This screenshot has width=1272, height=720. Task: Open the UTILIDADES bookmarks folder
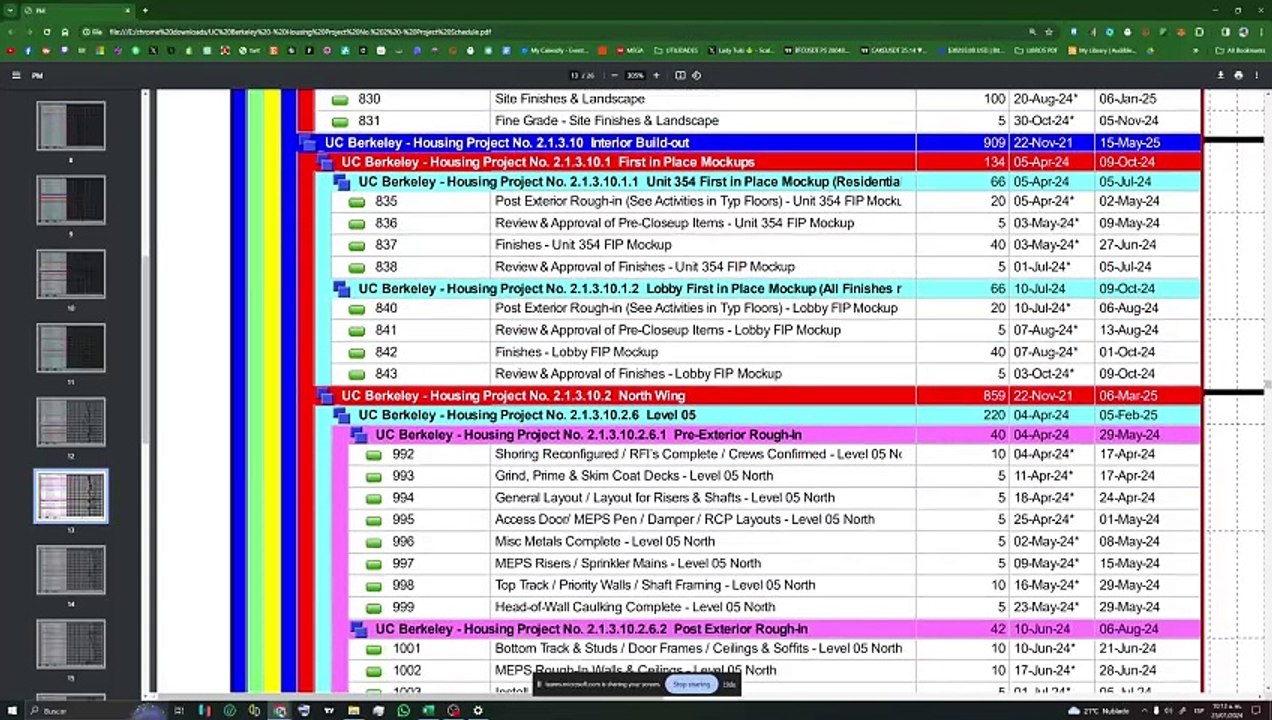tap(677, 50)
